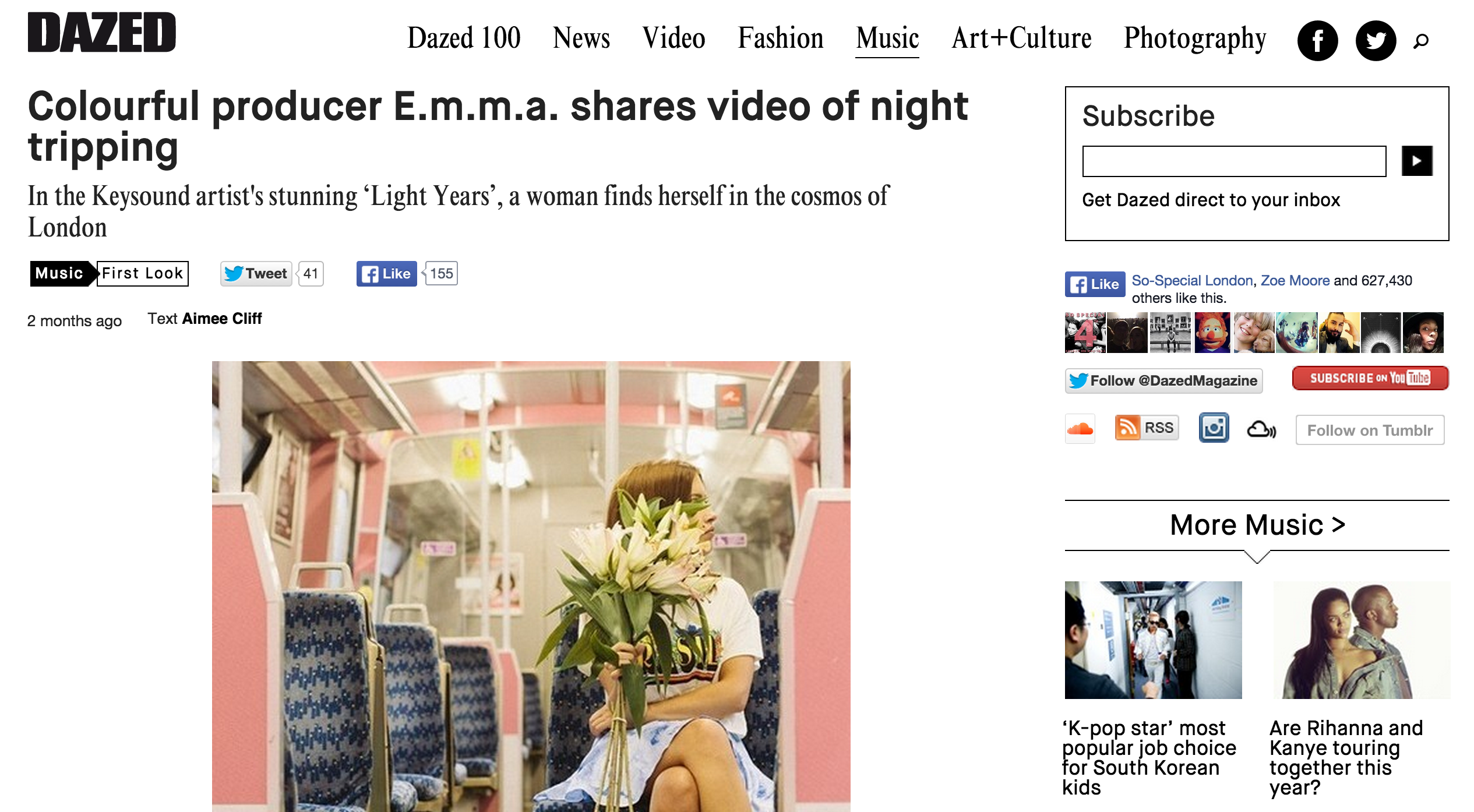This screenshot has width=1474, height=812.
Task: Subscribe on YouTube button
Action: click(x=1370, y=378)
